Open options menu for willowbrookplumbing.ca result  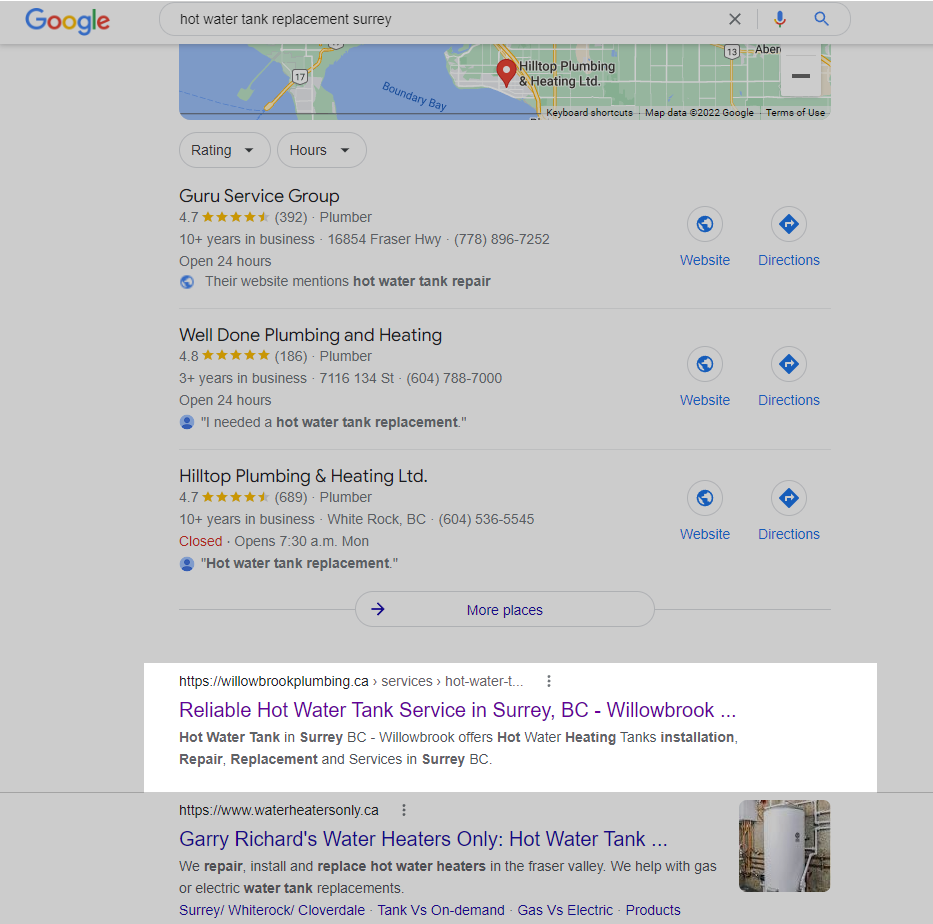(x=549, y=681)
